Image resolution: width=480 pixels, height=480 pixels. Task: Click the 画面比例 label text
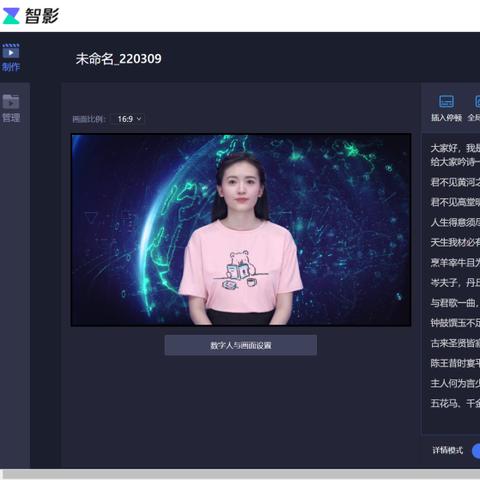[x=89, y=119]
